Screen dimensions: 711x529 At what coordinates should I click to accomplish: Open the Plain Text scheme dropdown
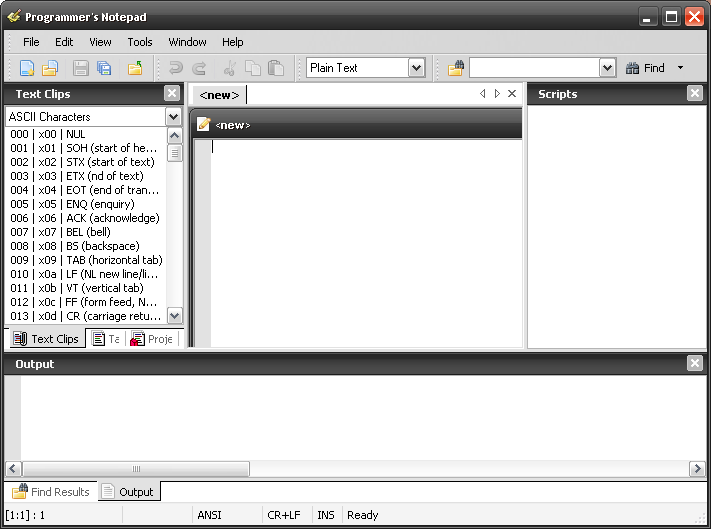point(416,68)
